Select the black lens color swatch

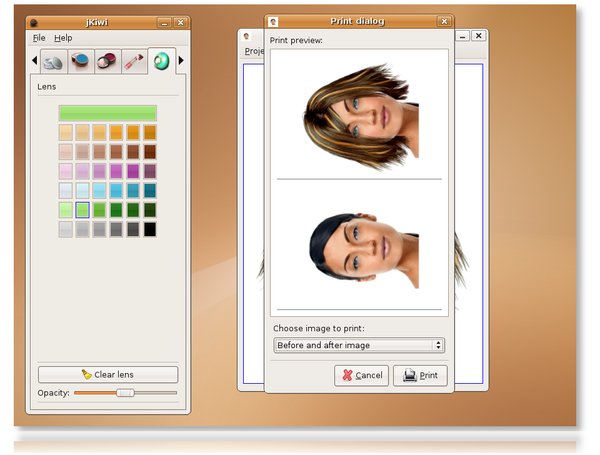(150, 229)
